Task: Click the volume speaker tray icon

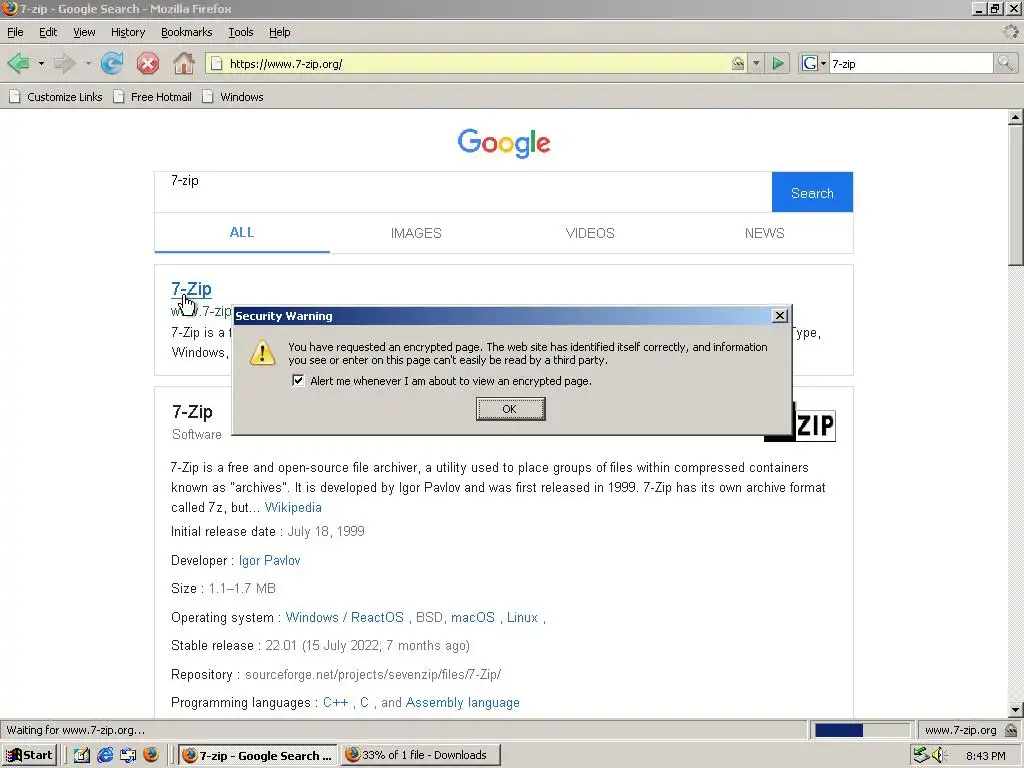Action: [938, 755]
